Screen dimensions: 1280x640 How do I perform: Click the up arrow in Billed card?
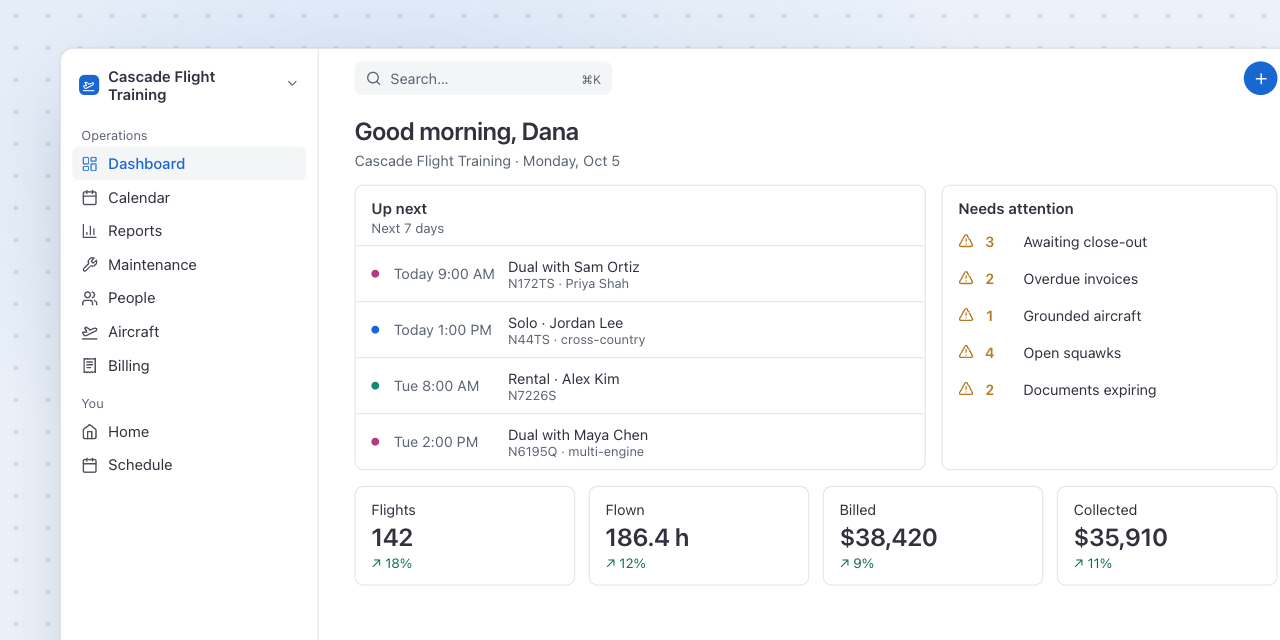pyautogui.click(x=845, y=564)
